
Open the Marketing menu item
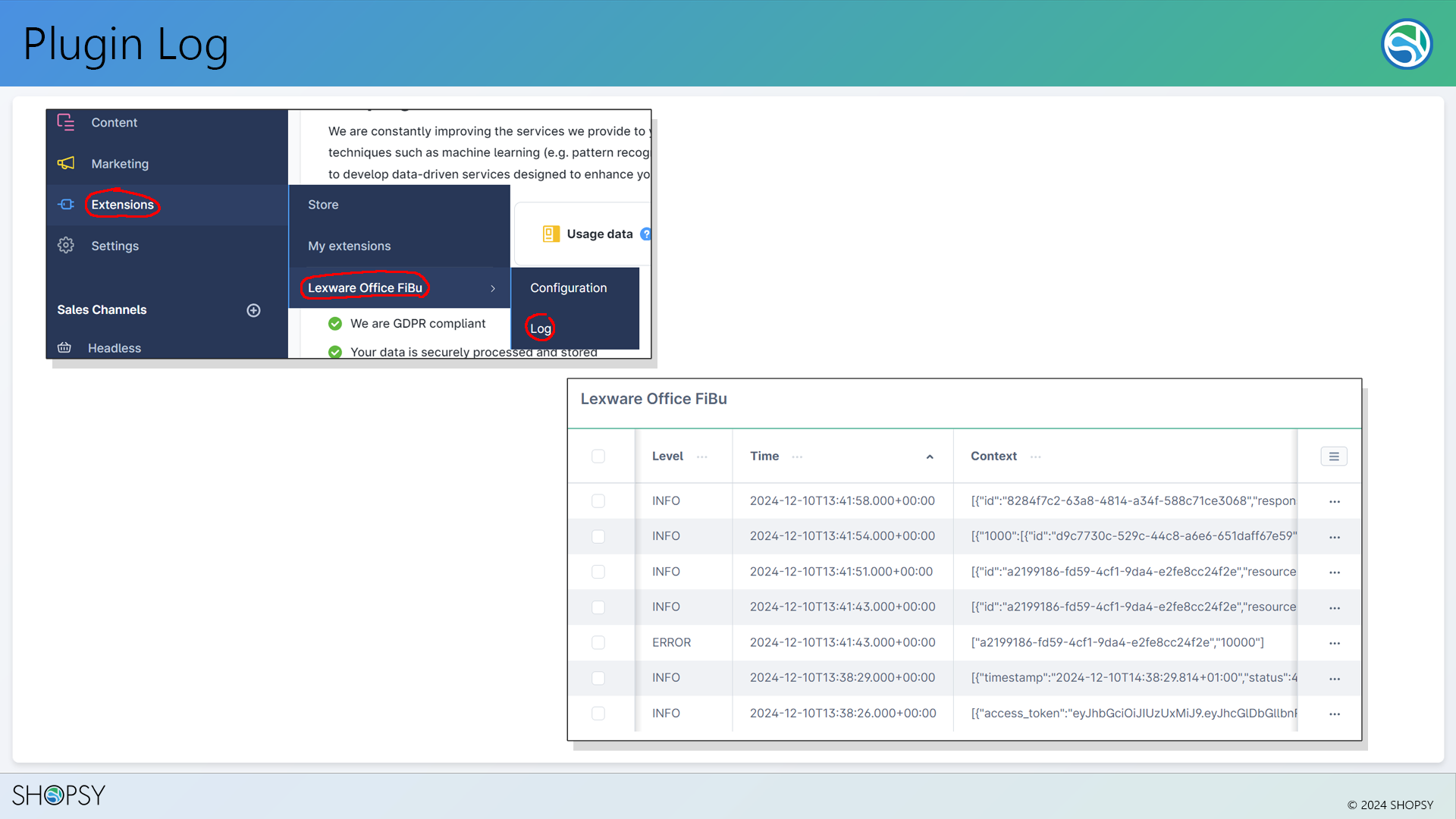point(120,164)
